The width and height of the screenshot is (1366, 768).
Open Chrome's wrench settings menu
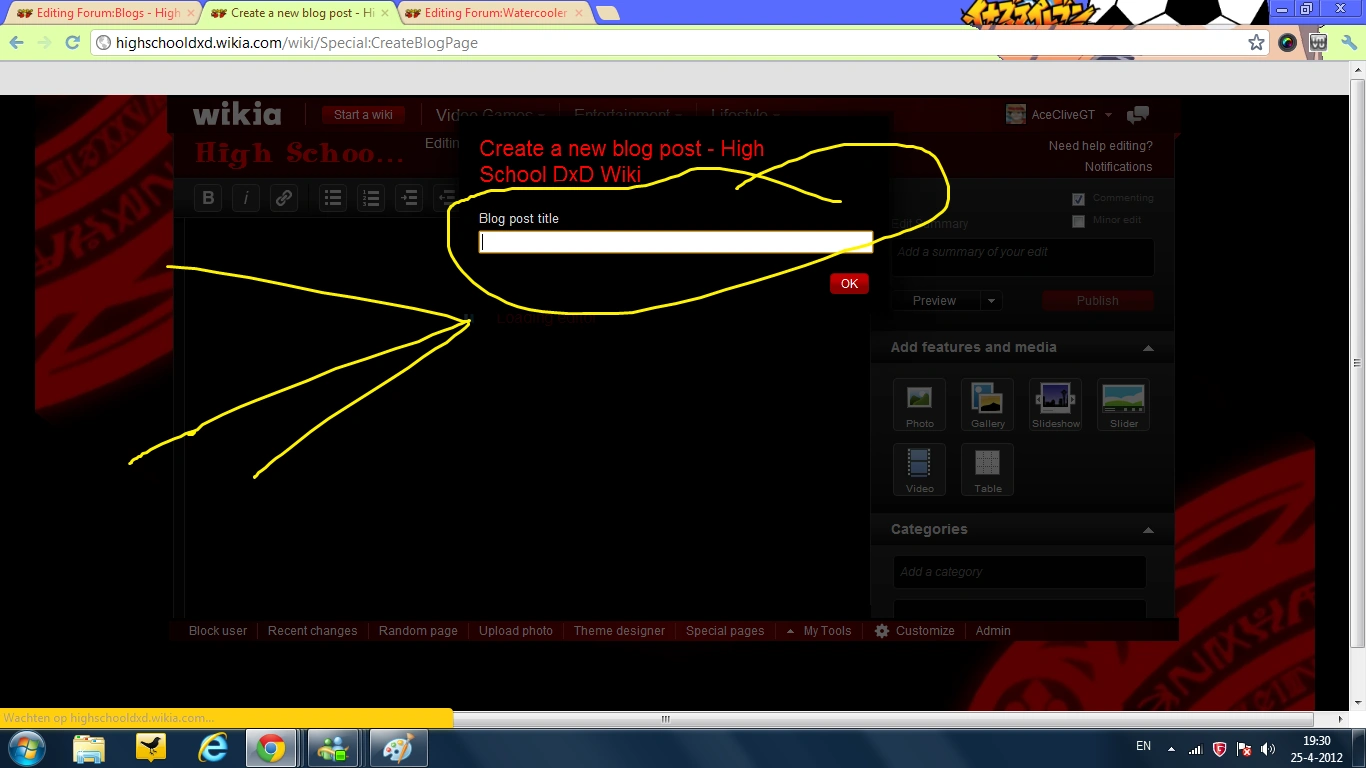pos(1349,42)
